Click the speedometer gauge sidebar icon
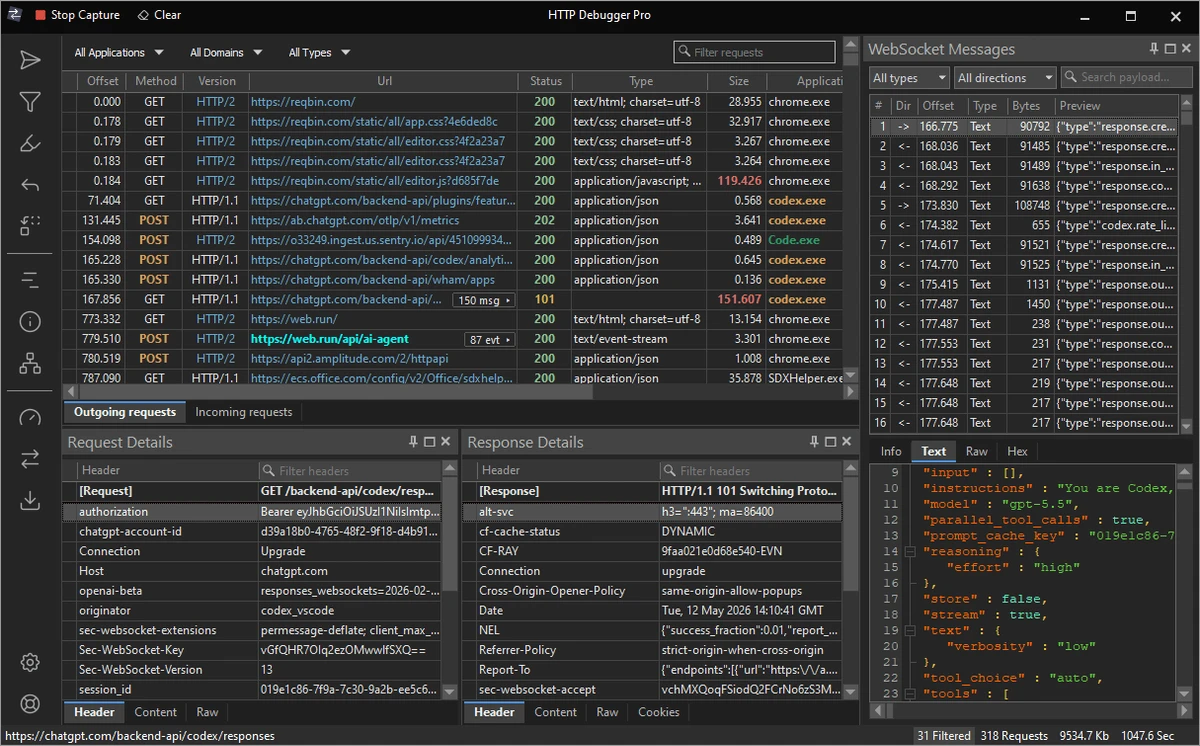Viewport: 1200px width, 746px height. click(x=30, y=417)
